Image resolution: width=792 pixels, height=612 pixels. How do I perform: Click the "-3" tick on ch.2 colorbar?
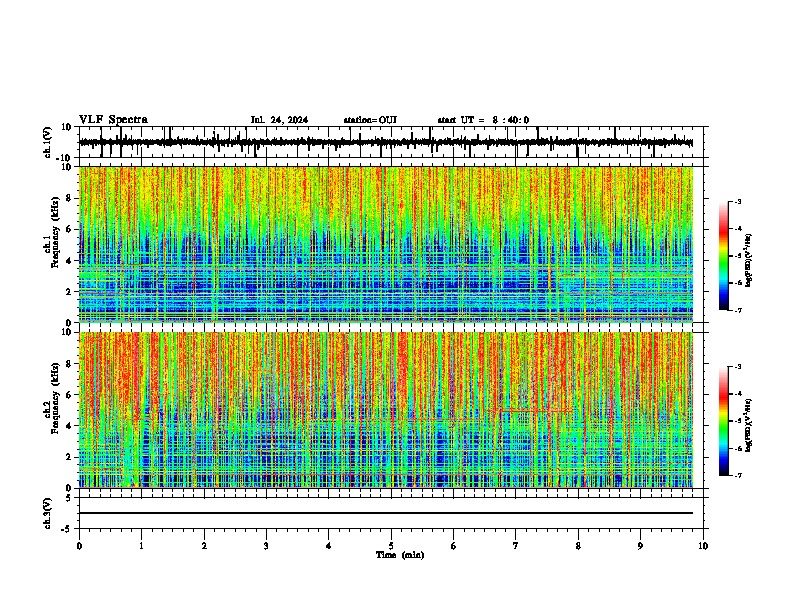point(738,367)
